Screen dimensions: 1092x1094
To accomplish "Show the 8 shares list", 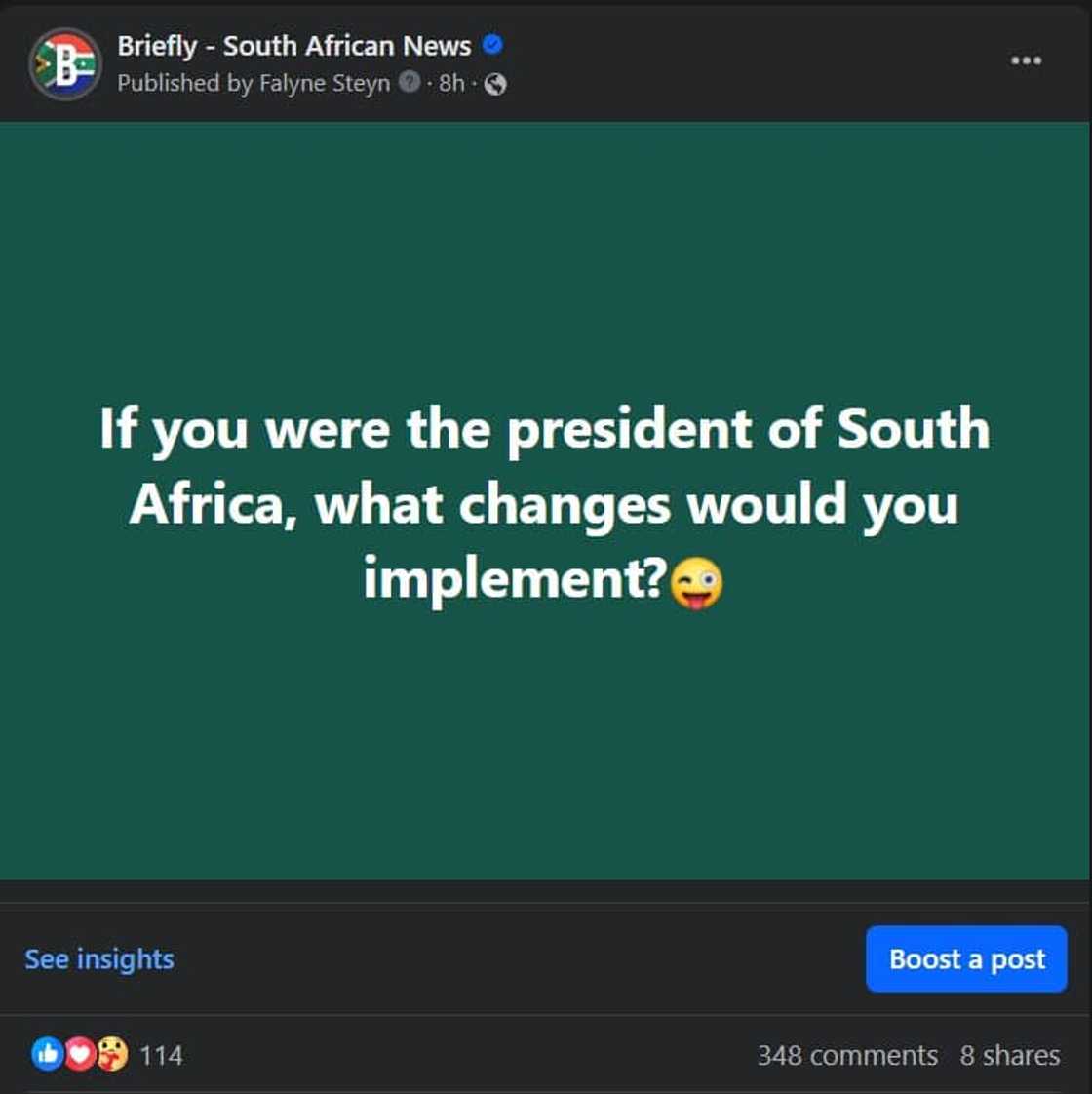I will point(1009,1055).
